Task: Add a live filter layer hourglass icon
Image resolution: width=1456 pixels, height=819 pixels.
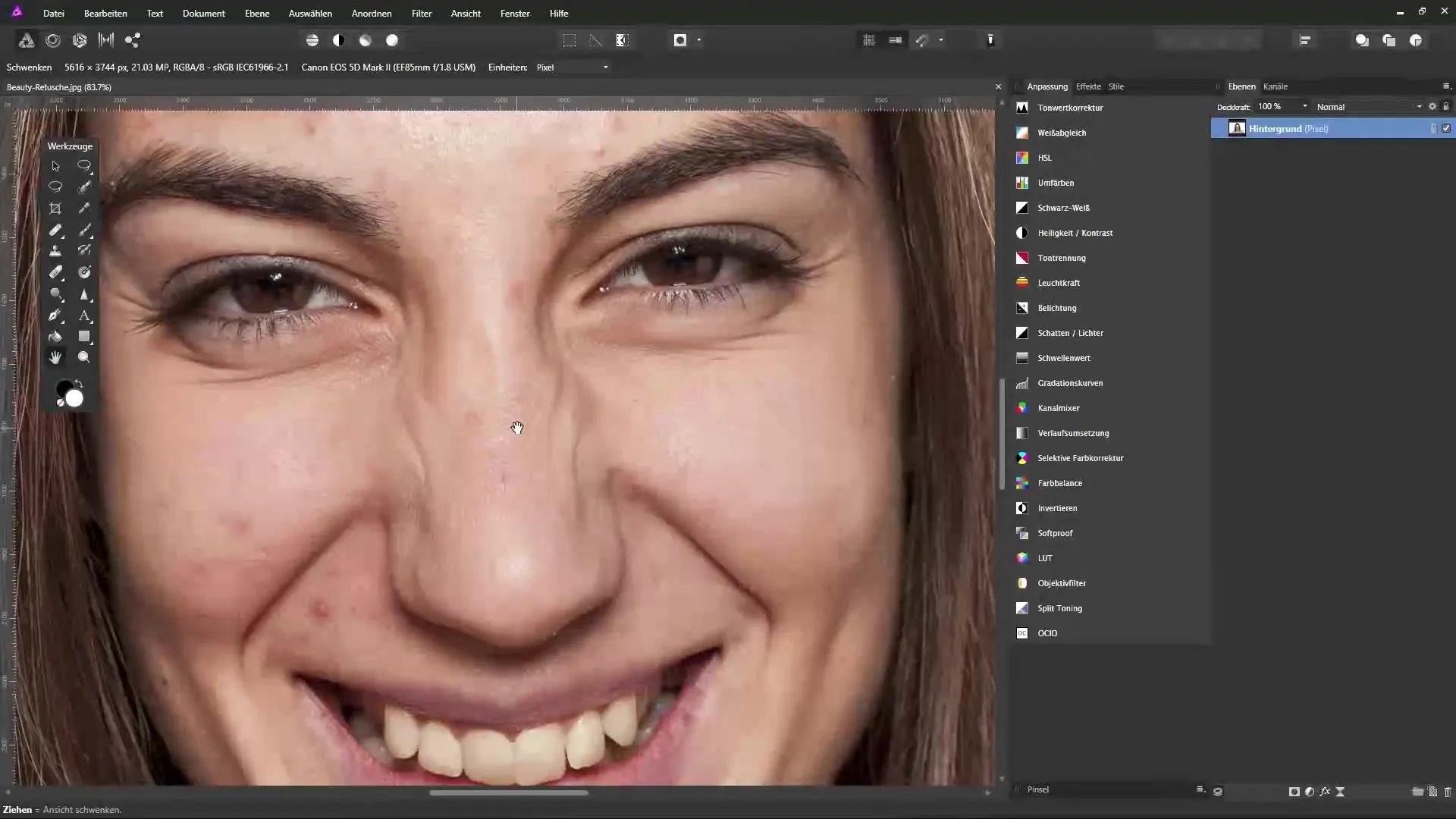Action: [1340, 791]
